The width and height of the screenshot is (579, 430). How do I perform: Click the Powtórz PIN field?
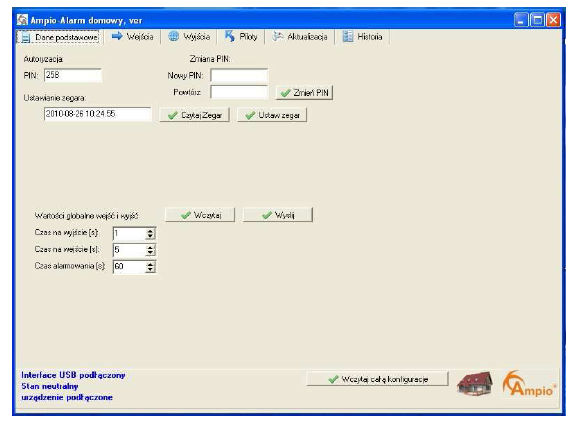239,92
